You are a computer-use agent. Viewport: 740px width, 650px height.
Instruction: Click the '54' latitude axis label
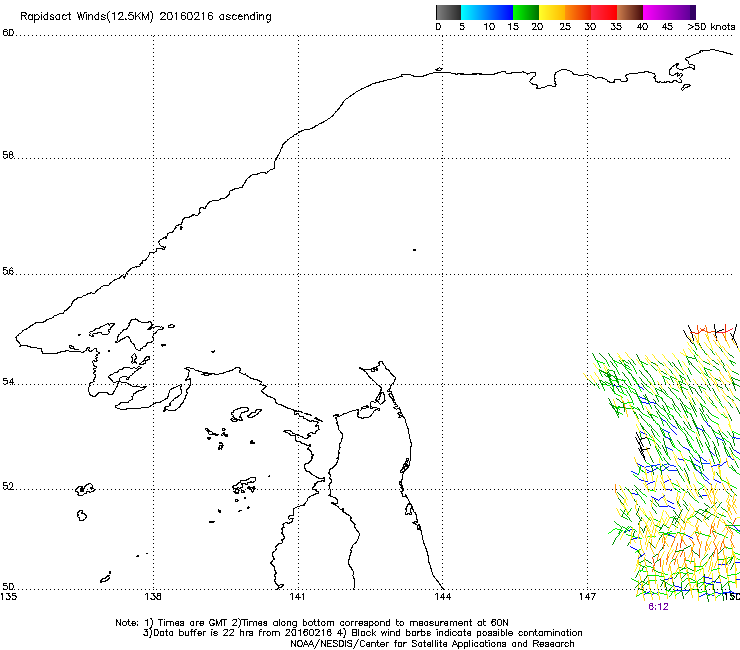[x=8, y=381]
